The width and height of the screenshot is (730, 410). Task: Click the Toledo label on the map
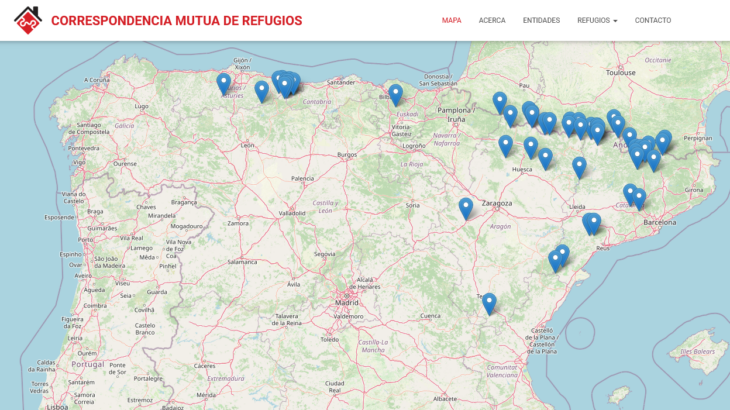(x=330, y=340)
